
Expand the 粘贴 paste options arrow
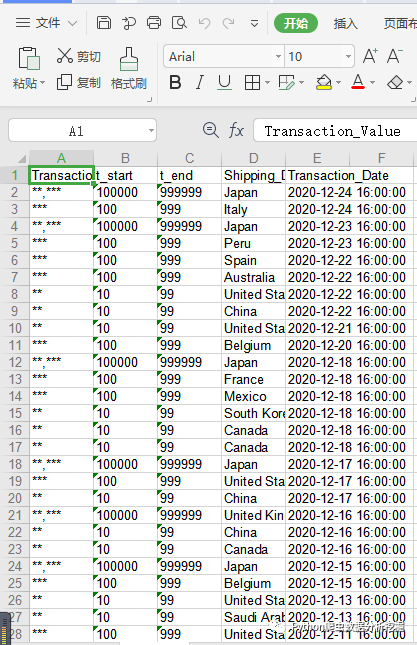pyautogui.click(x=42, y=83)
